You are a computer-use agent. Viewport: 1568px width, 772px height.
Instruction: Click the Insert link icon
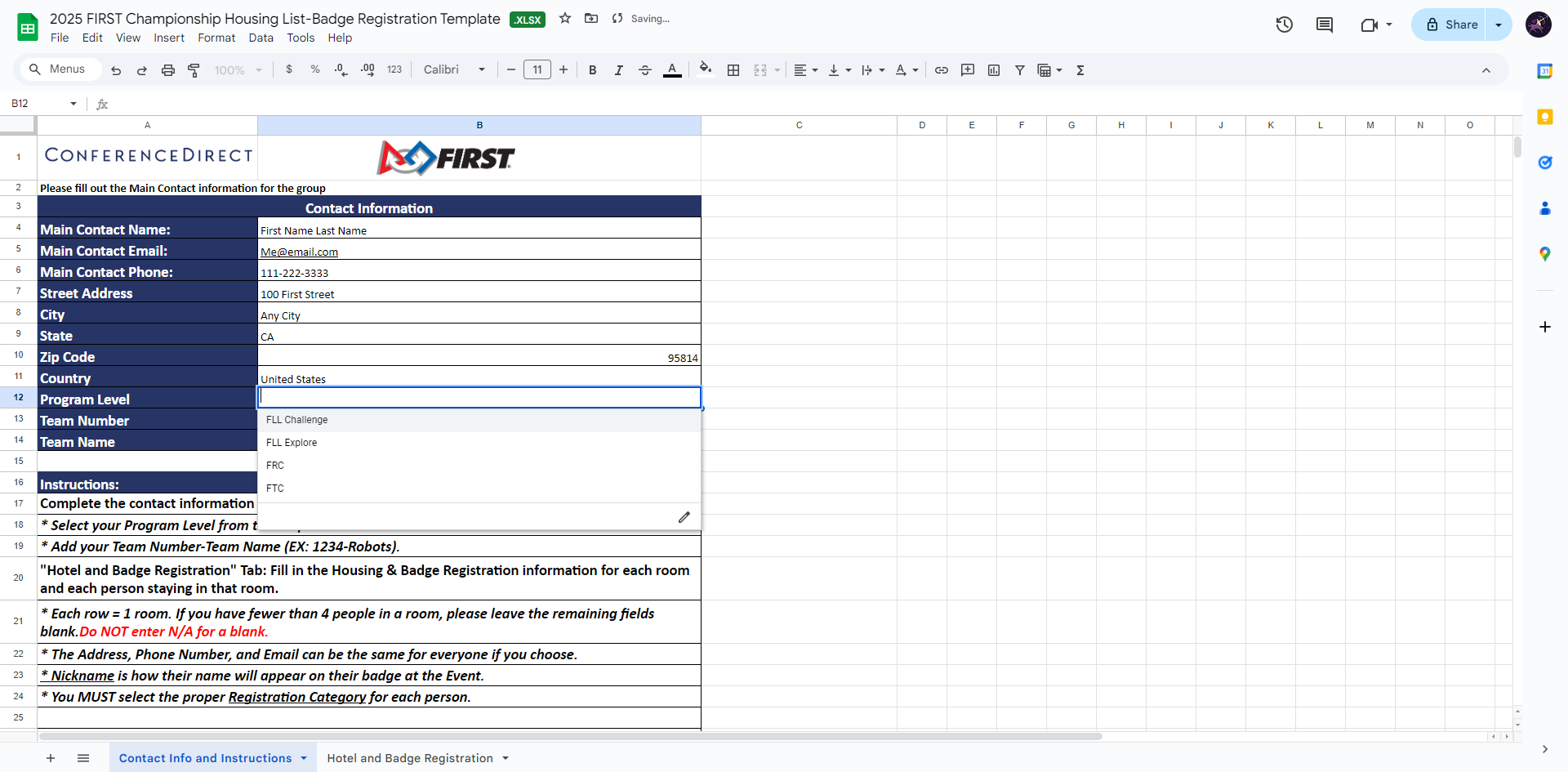coord(942,70)
